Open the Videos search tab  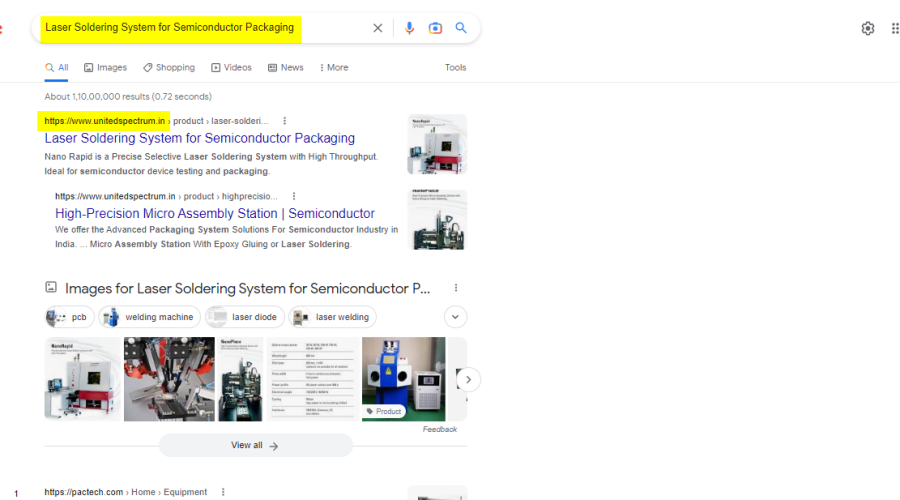pyautogui.click(x=231, y=68)
